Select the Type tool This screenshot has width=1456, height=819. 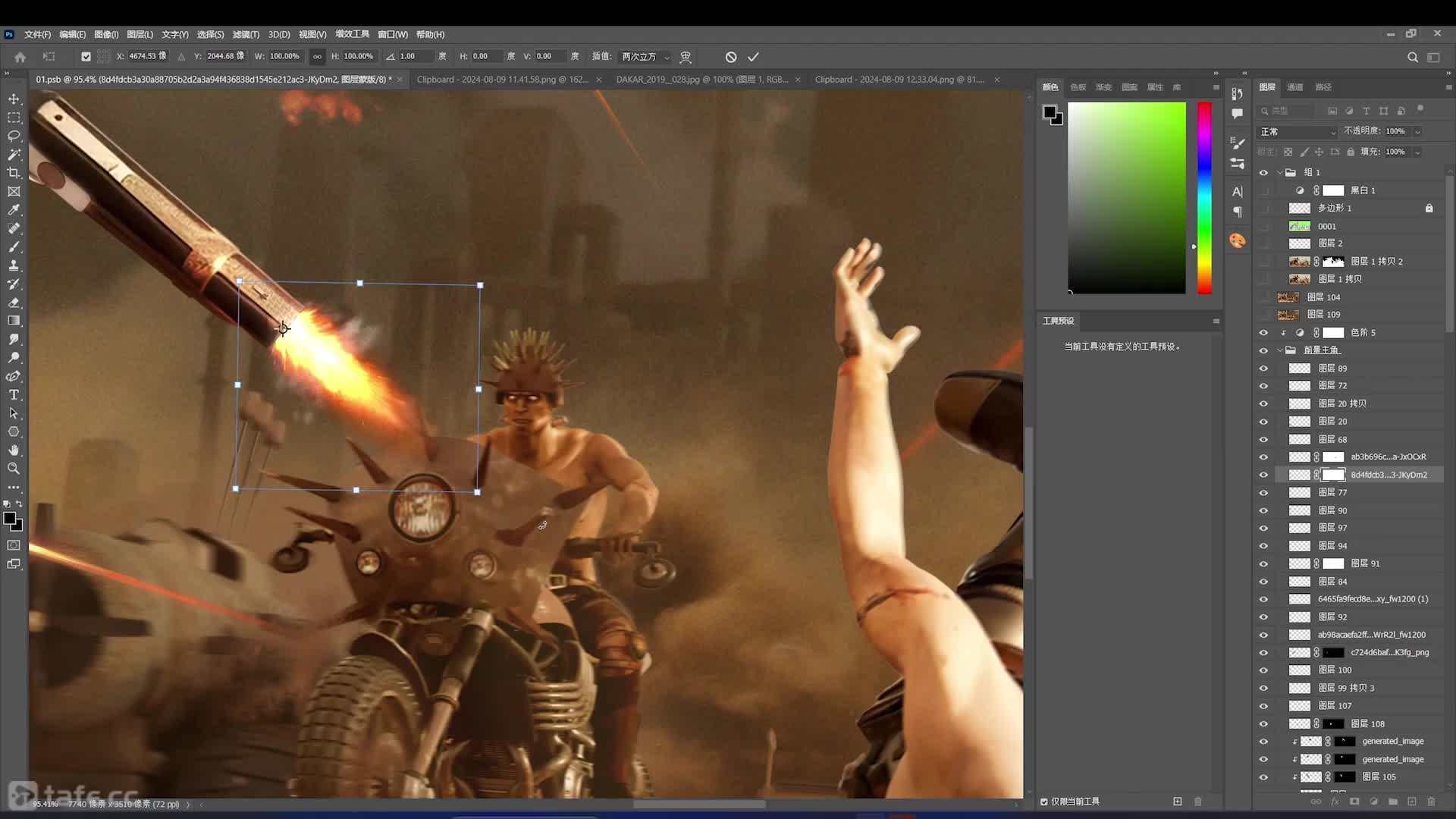[14, 395]
